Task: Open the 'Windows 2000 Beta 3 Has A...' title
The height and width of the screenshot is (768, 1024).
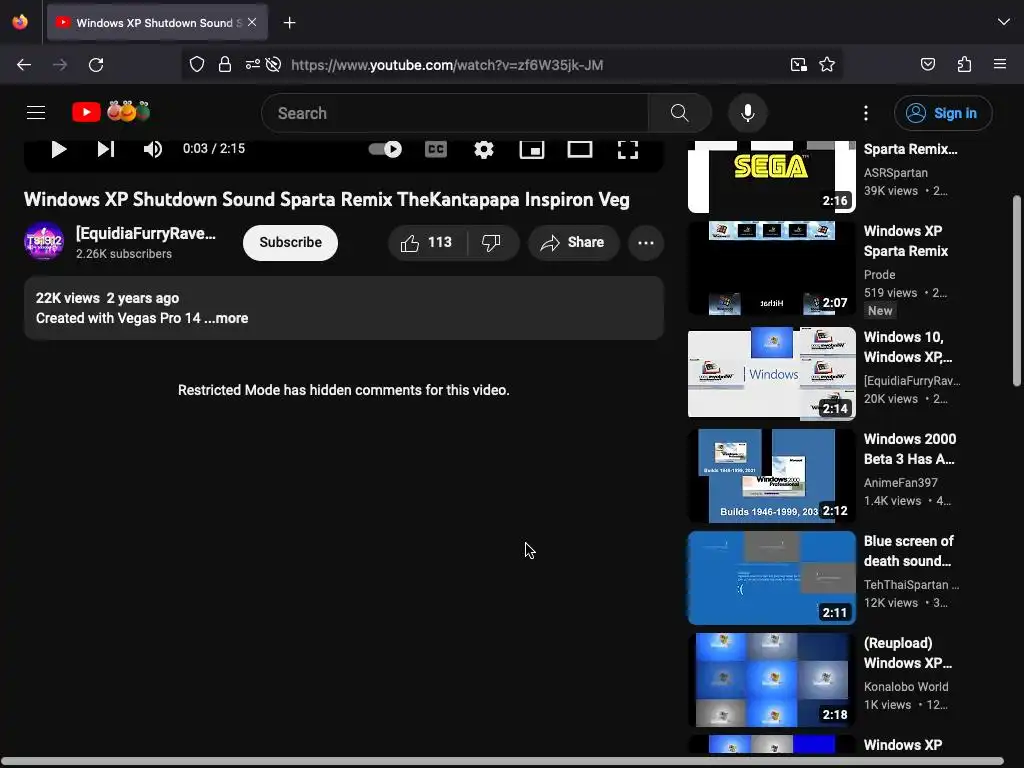Action: [910, 449]
